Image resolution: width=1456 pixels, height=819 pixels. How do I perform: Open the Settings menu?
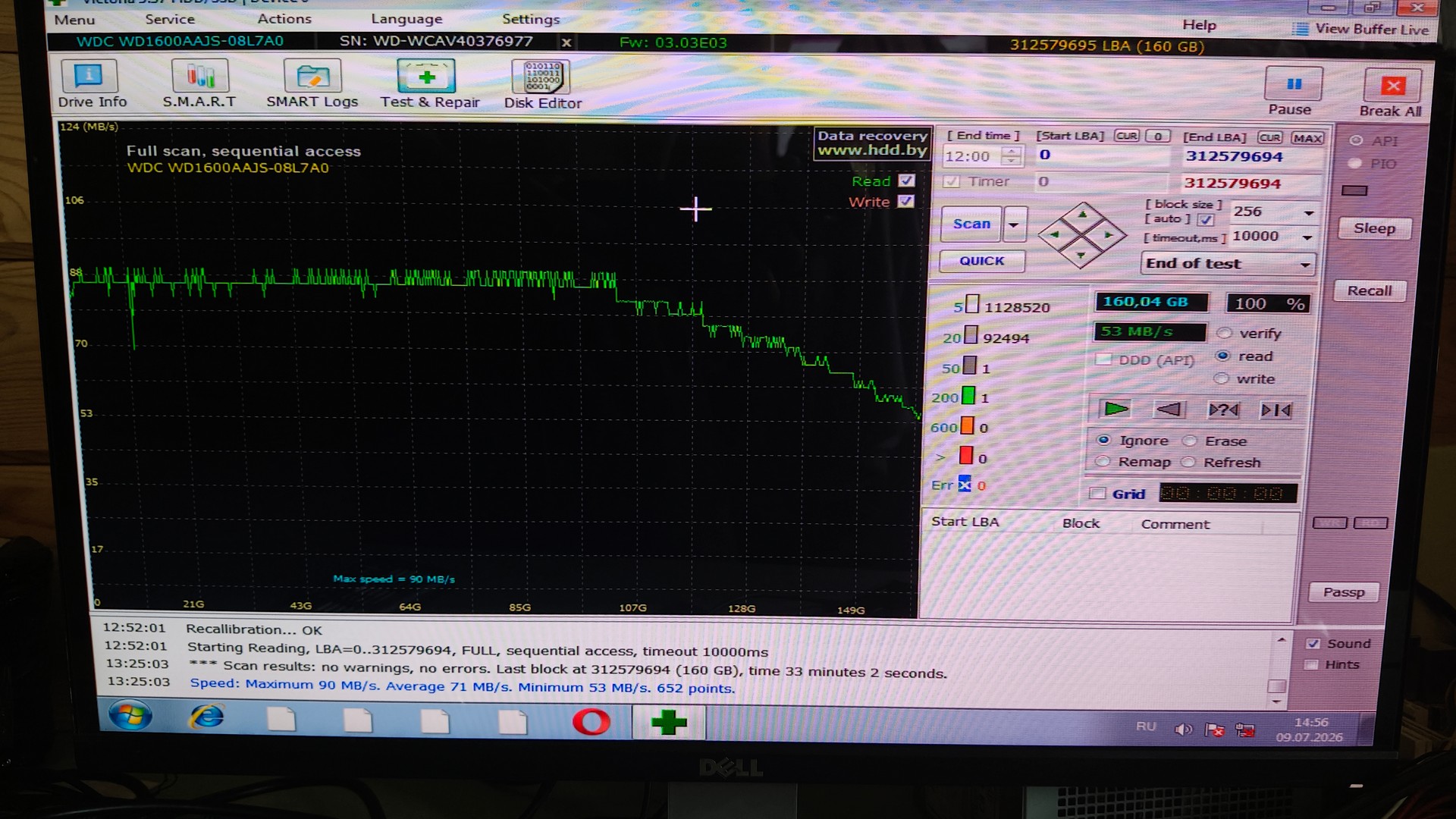tap(531, 19)
